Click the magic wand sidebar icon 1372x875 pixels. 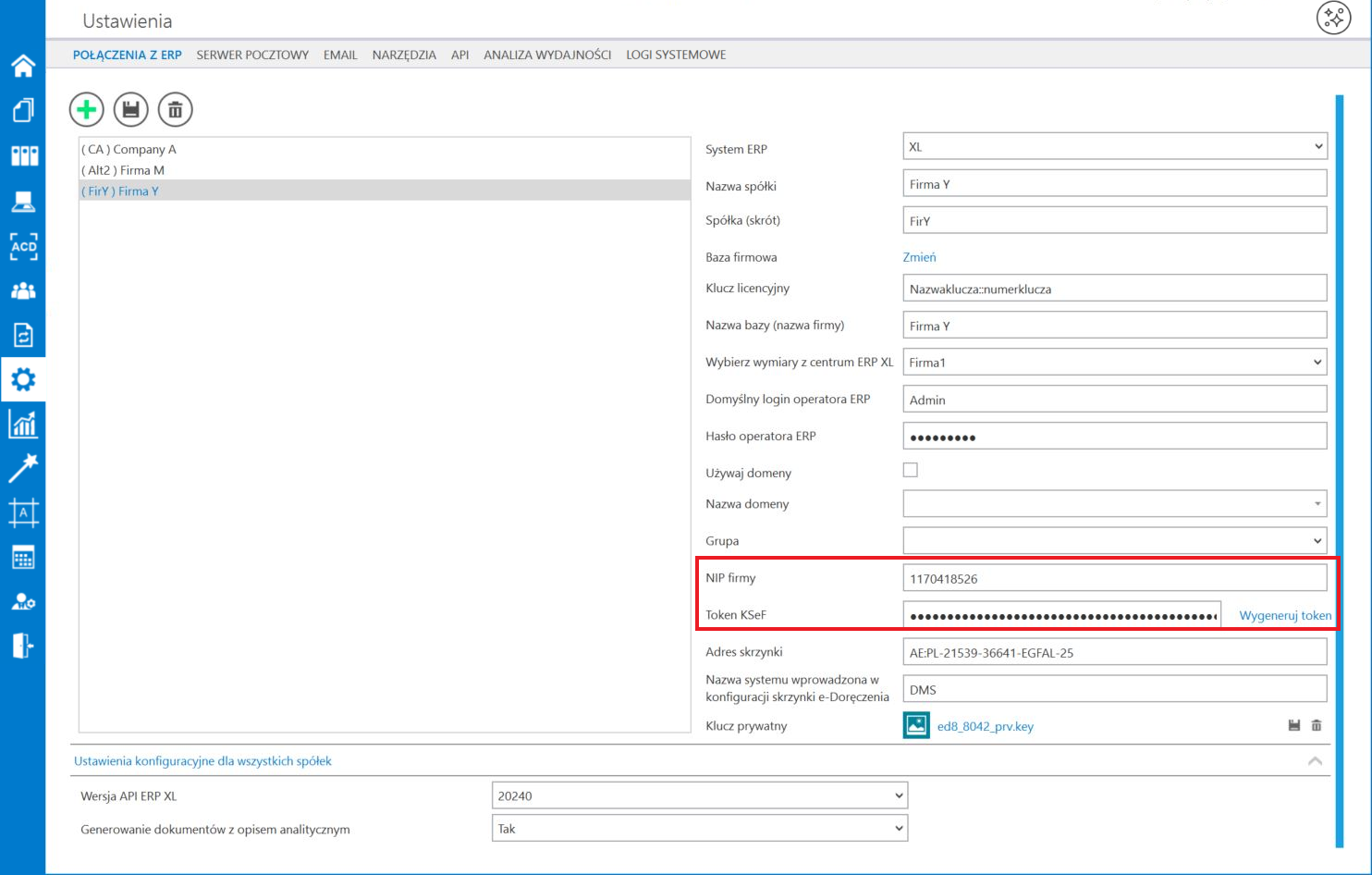pos(23,468)
